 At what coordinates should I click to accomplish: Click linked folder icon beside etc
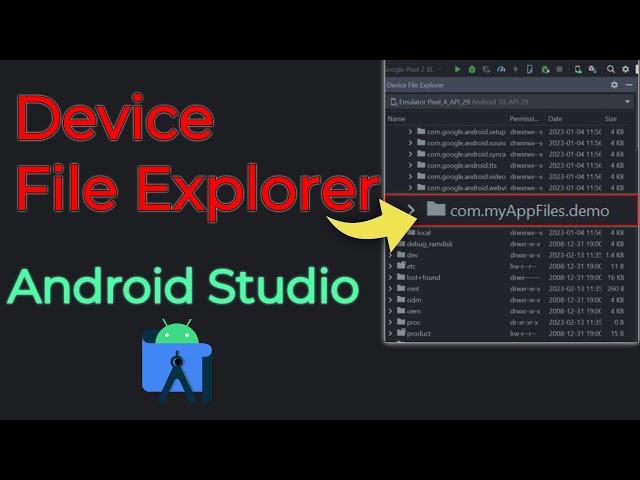click(x=401, y=266)
